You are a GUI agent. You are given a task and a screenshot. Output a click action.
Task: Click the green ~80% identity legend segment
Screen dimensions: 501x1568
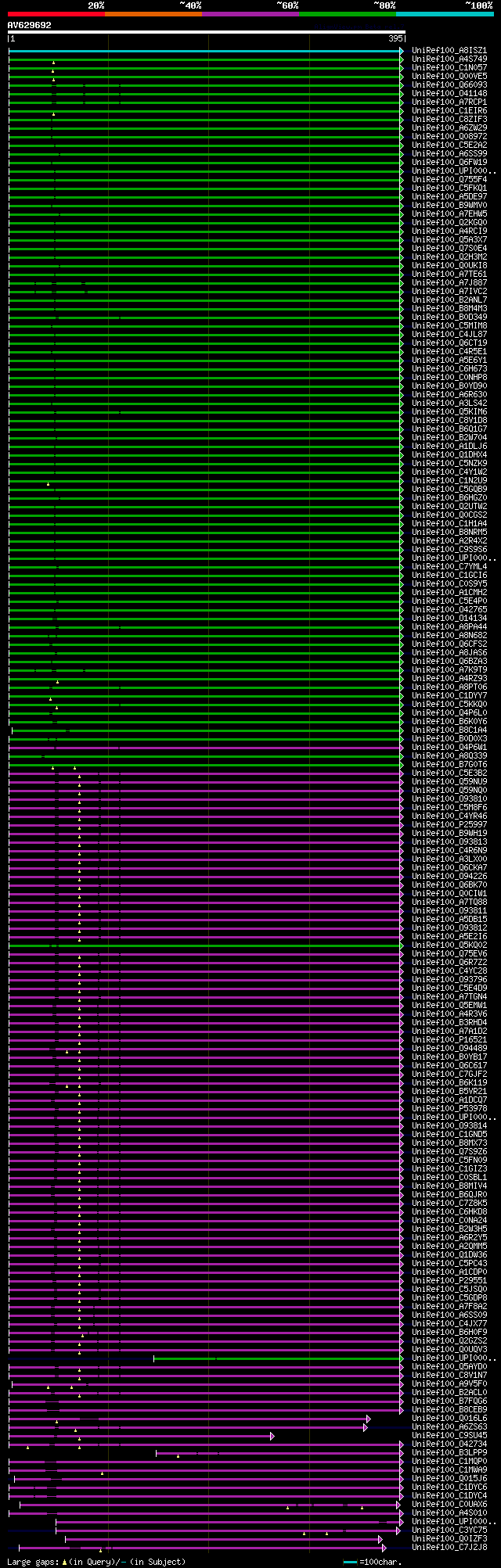pyautogui.click(x=348, y=14)
